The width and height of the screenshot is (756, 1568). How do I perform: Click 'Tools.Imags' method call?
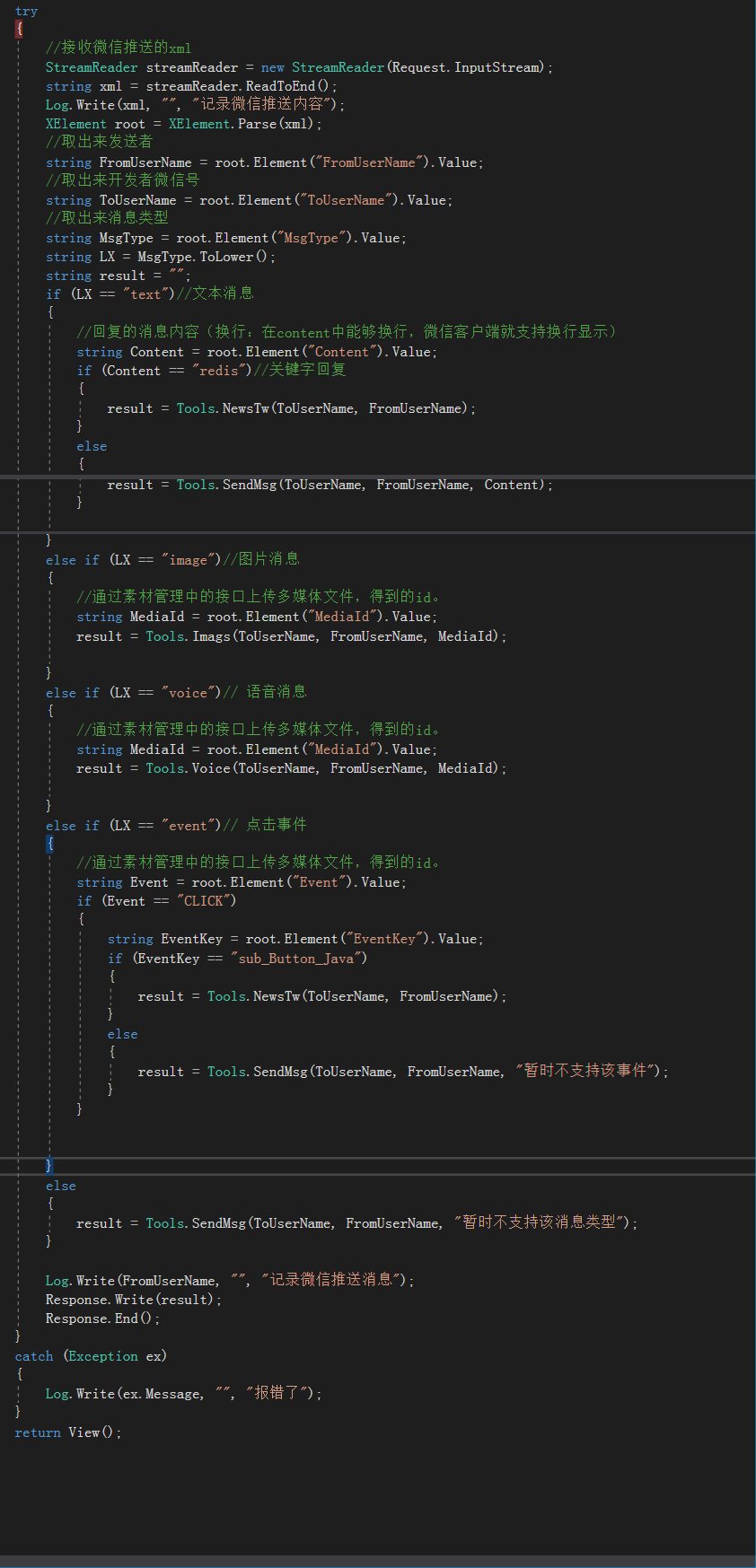(x=188, y=636)
